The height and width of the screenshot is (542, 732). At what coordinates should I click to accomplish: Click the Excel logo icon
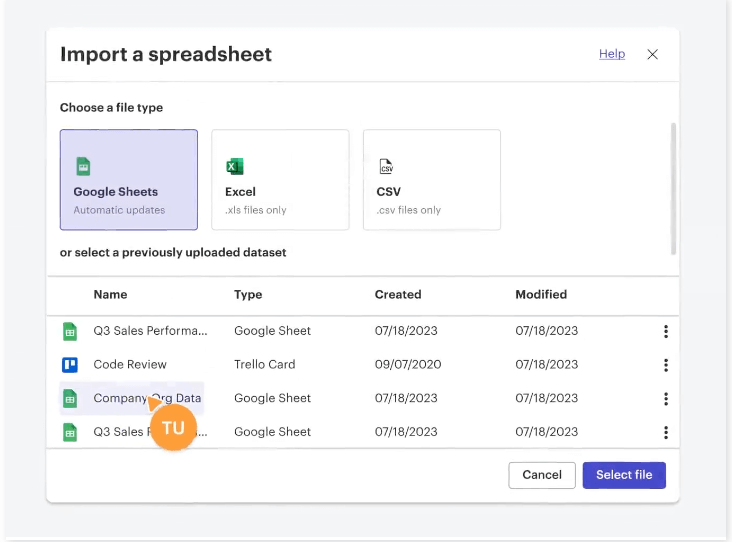pos(234,166)
